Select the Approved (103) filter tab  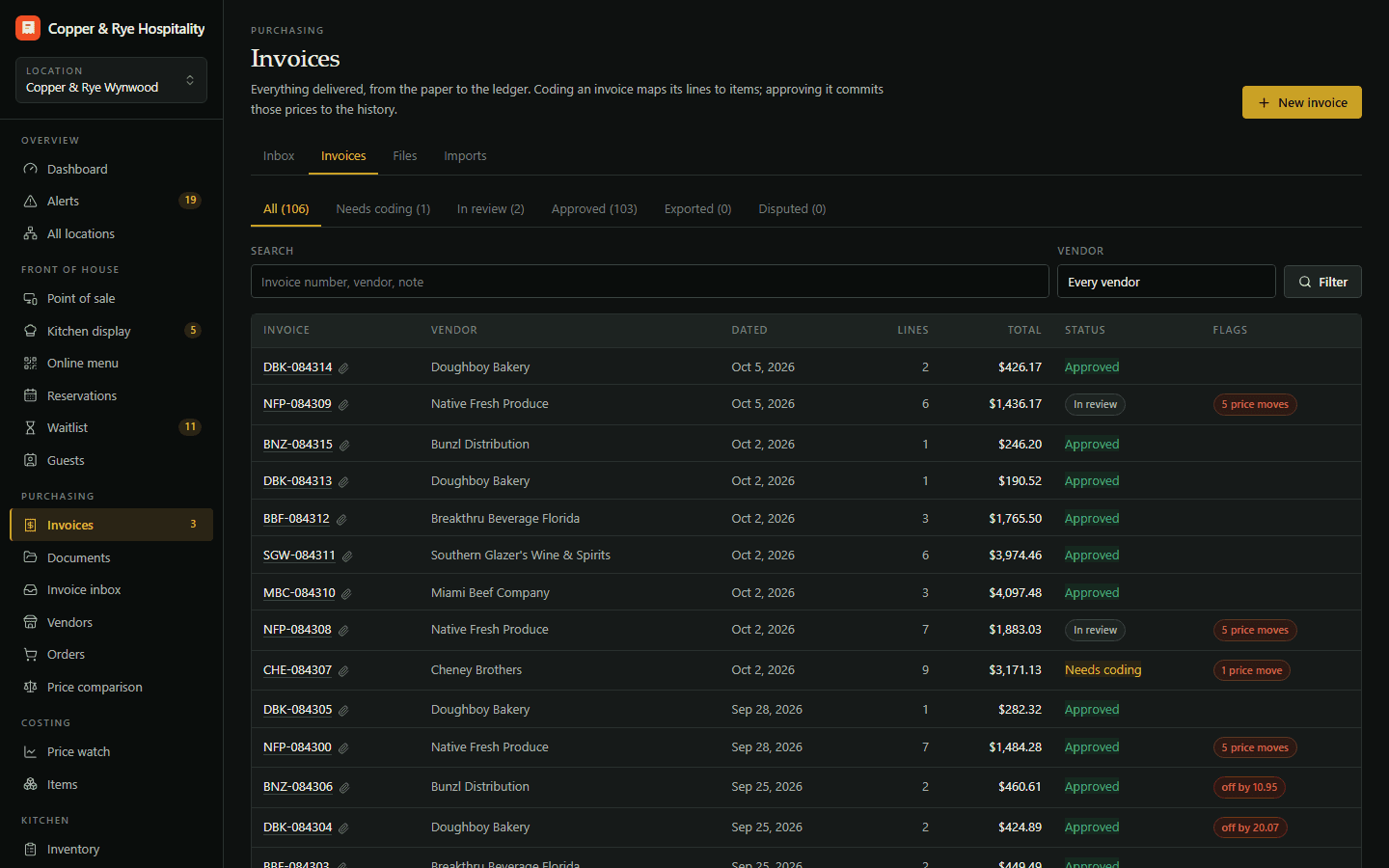pyautogui.click(x=594, y=208)
